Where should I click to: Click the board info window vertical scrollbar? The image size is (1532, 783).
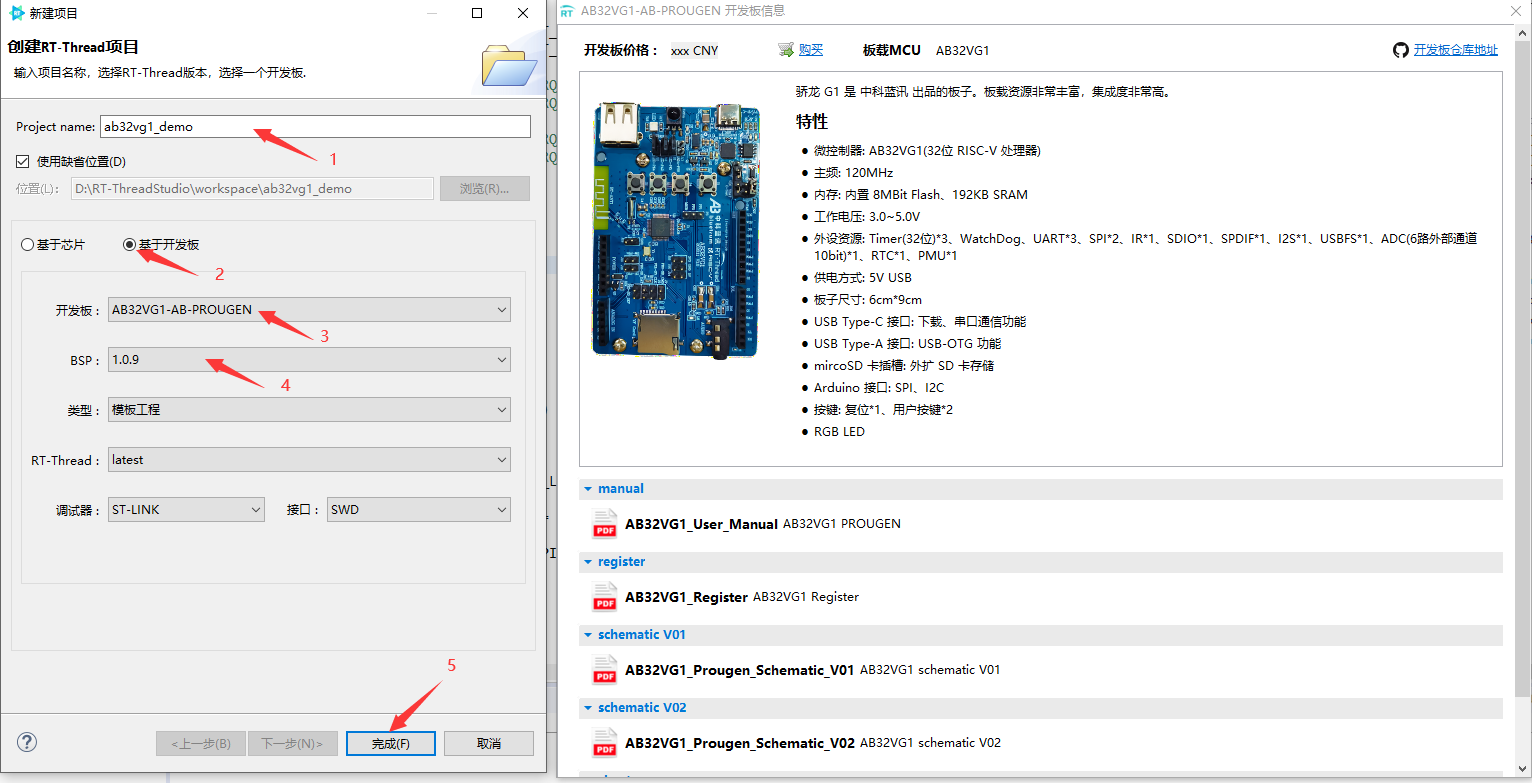pos(1523,400)
